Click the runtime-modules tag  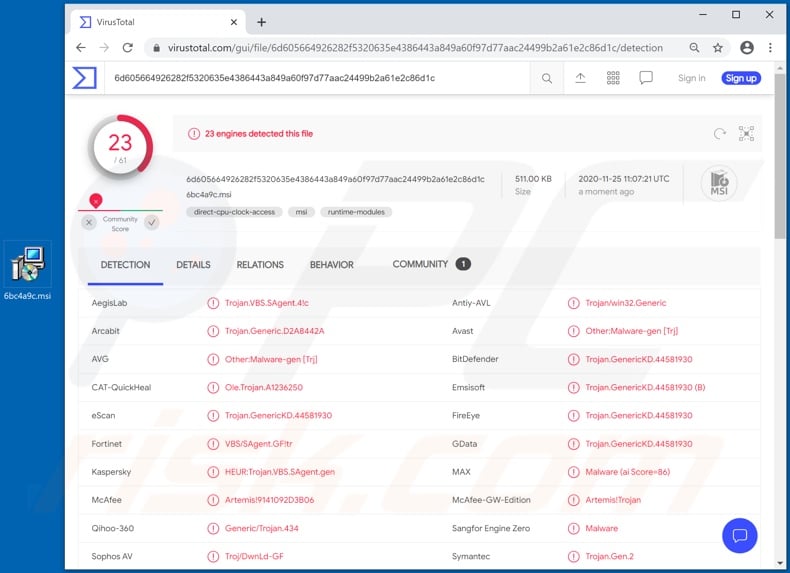pos(356,212)
